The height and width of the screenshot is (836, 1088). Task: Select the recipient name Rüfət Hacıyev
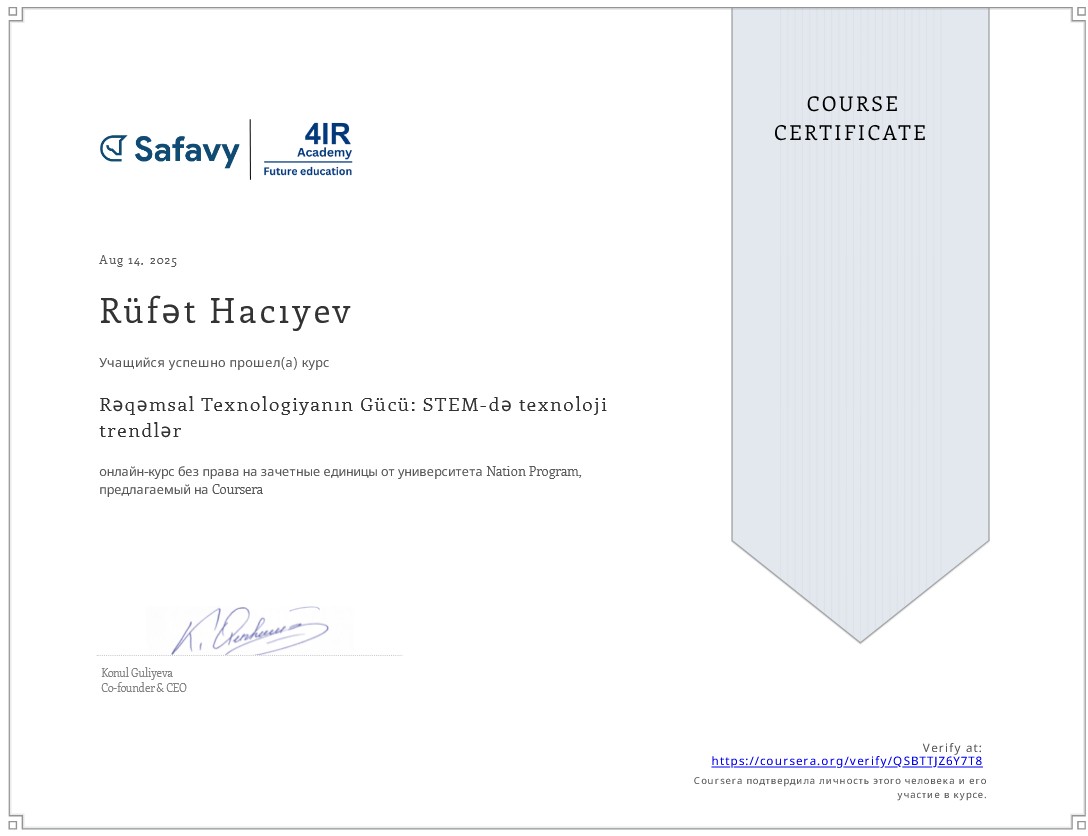point(225,312)
